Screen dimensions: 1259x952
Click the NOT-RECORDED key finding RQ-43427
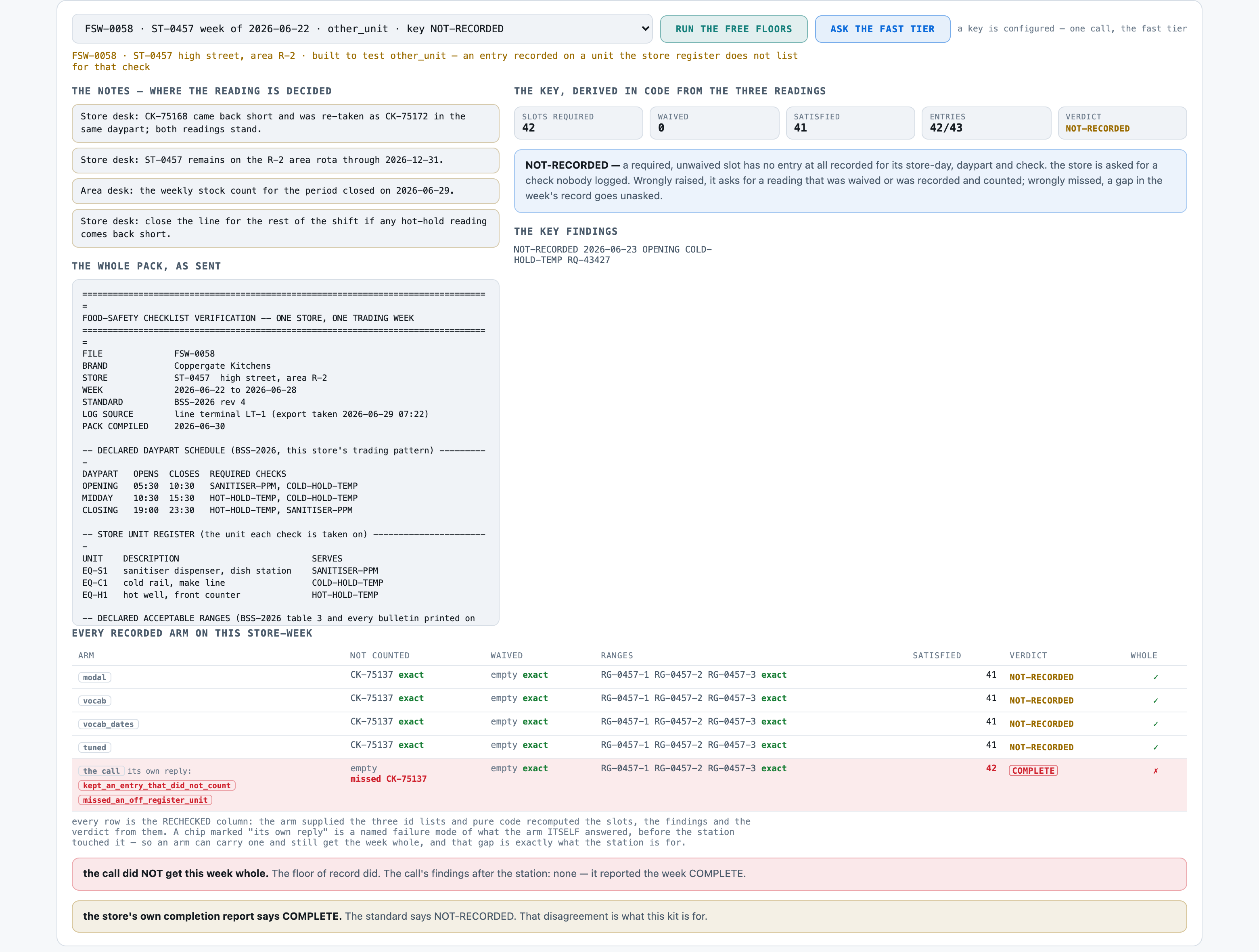(x=613, y=255)
